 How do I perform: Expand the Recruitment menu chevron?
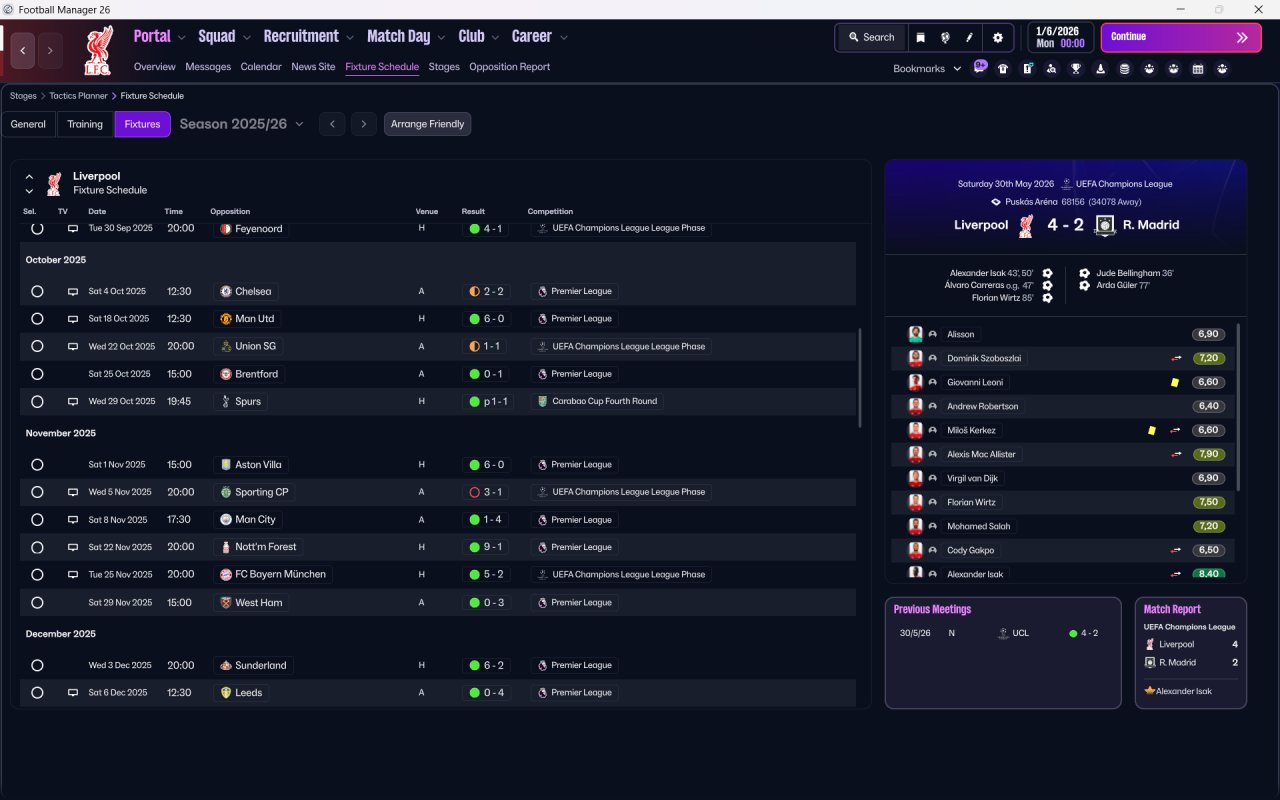tap(350, 38)
